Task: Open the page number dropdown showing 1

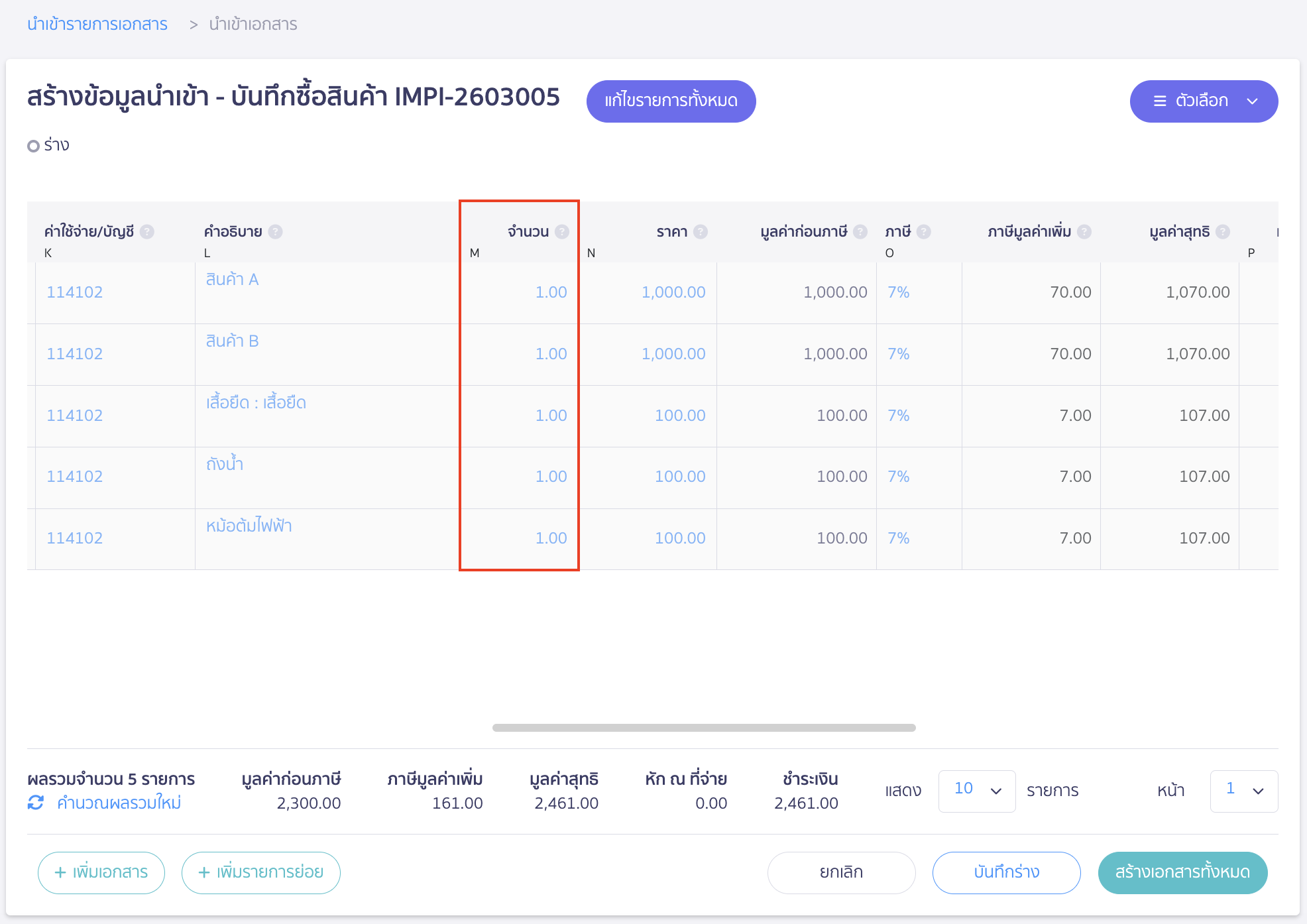Action: [x=1244, y=791]
